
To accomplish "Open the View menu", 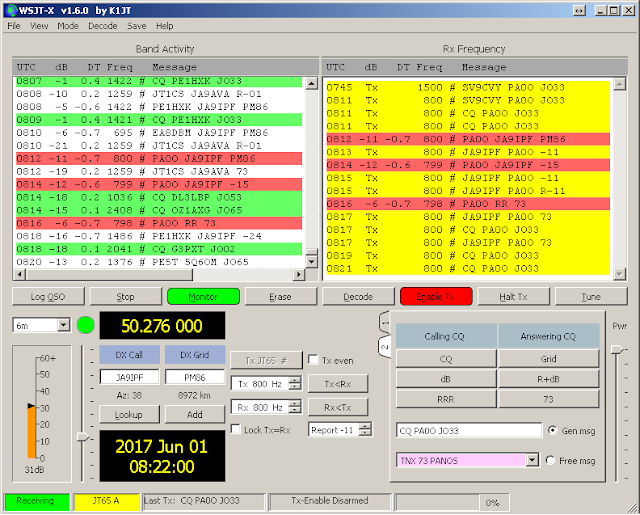I will point(39,26).
